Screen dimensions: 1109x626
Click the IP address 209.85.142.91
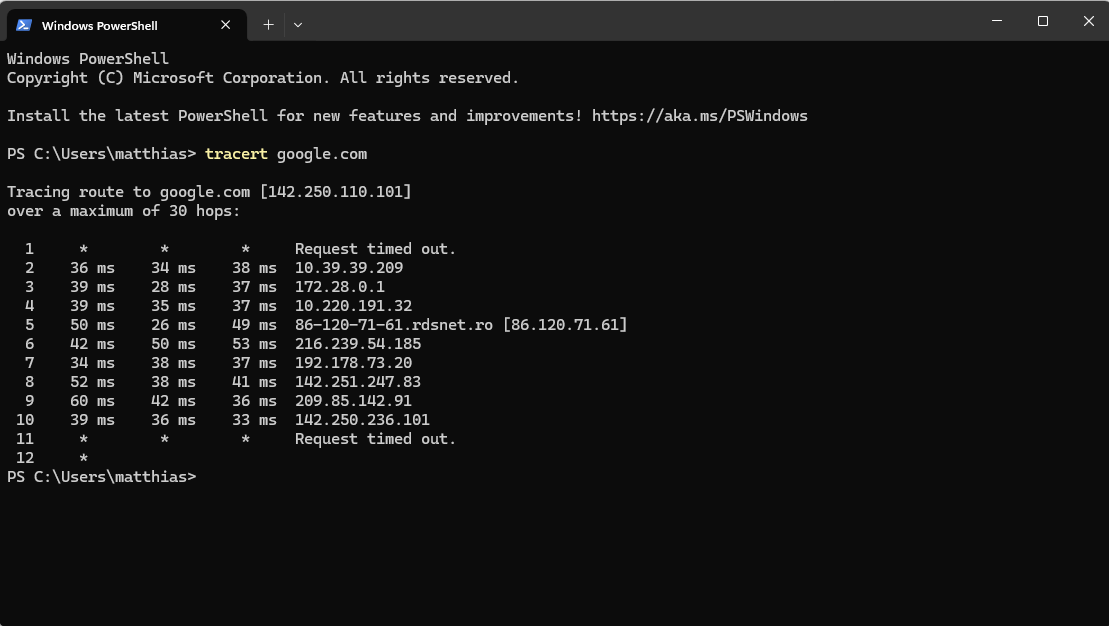[353, 401]
